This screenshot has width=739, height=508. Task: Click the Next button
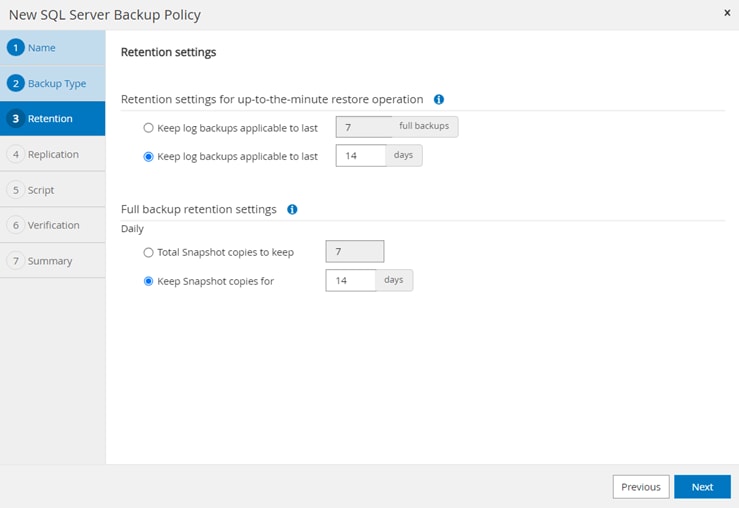point(702,487)
